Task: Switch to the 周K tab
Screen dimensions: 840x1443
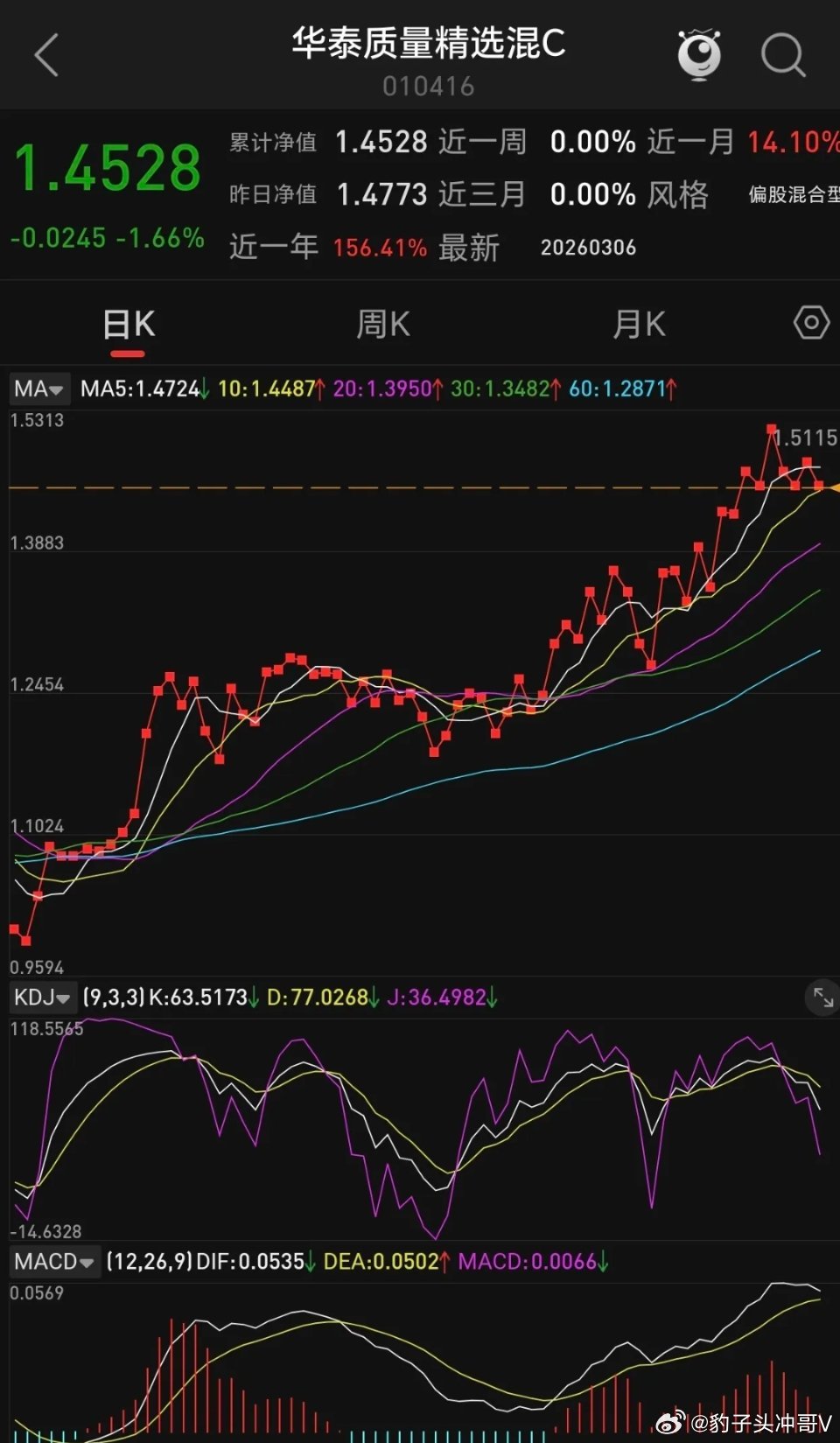Action: [x=383, y=325]
